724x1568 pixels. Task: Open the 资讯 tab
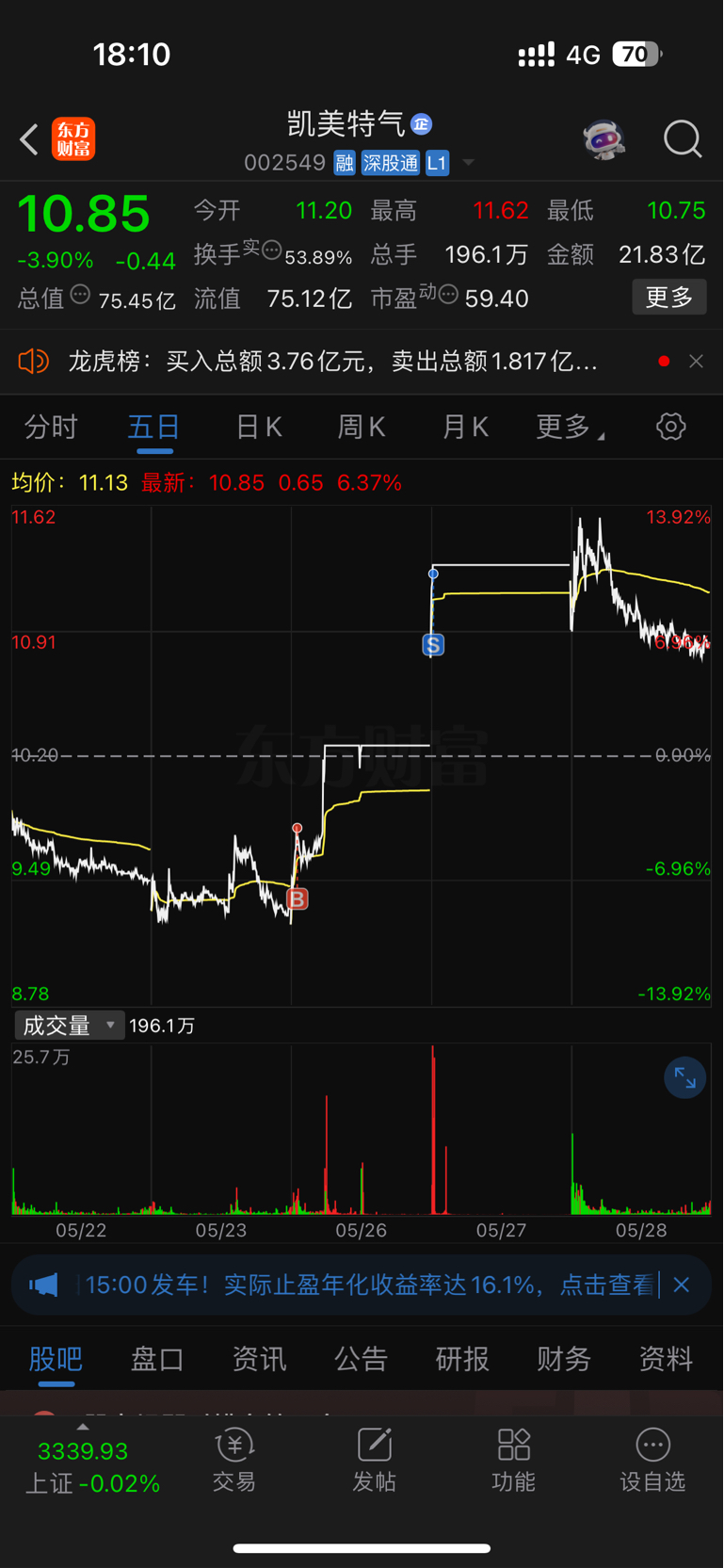pos(259,1359)
